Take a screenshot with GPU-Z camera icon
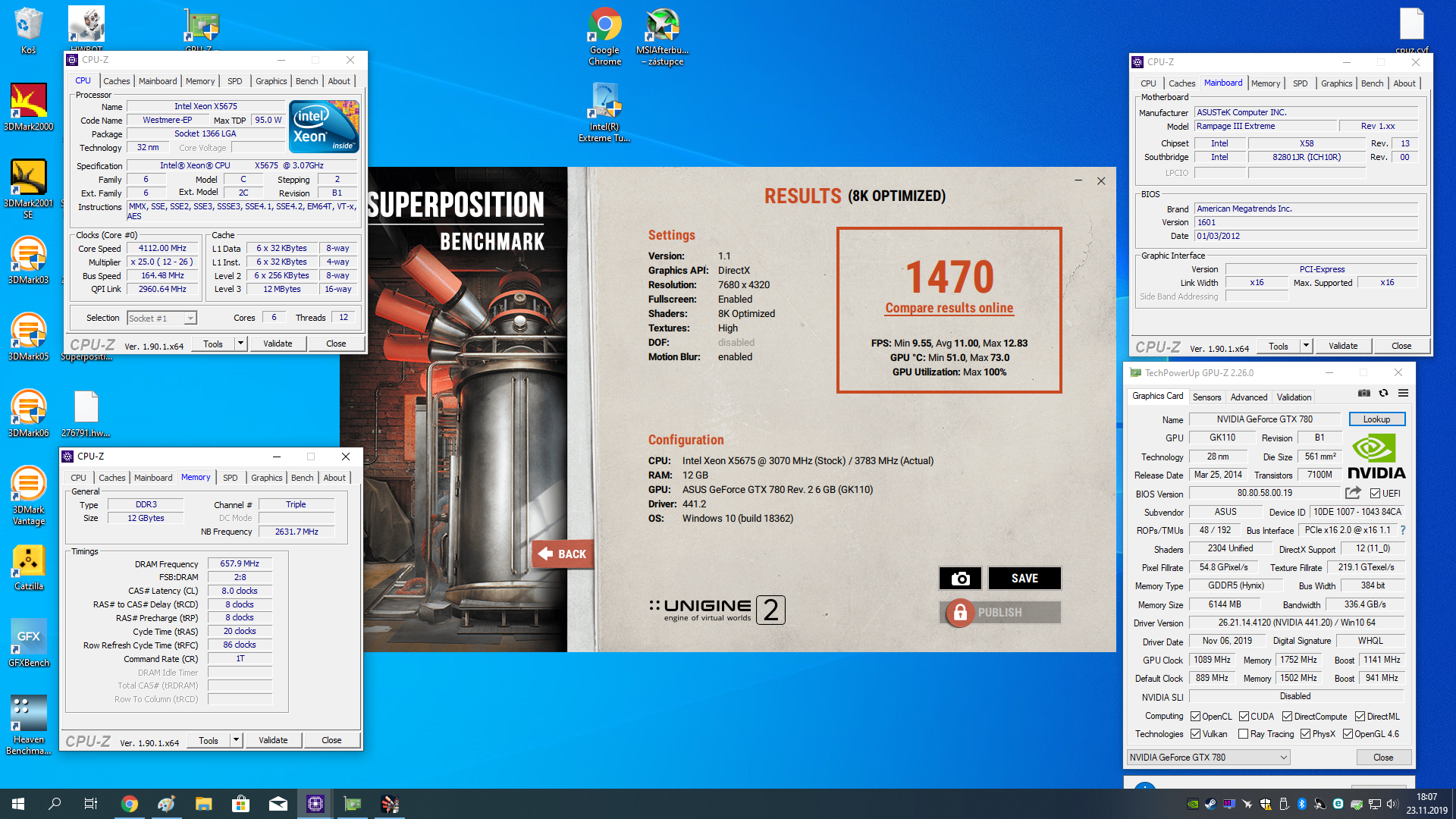The image size is (1456, 819). [x=1364, y=394]
